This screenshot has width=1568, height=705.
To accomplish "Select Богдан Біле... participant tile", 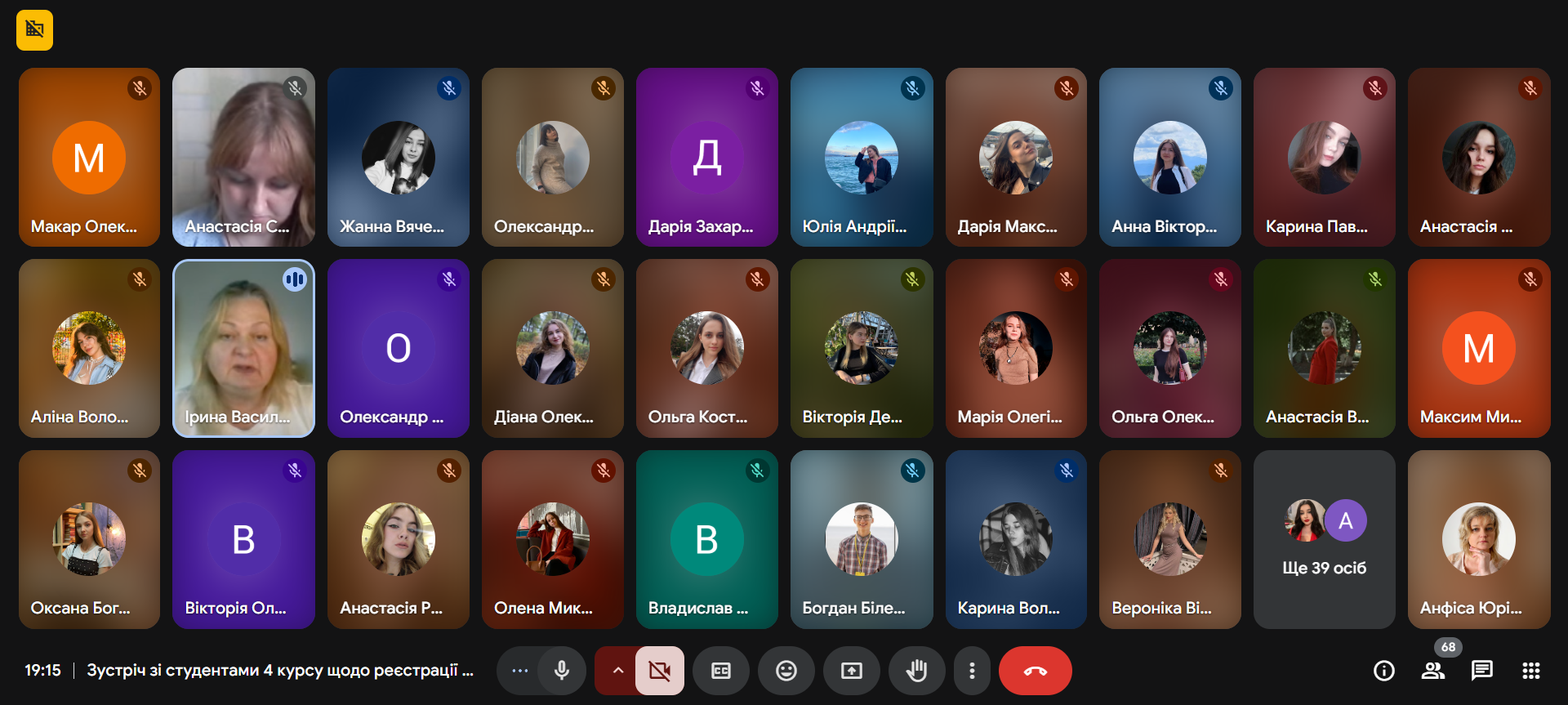I will click(x=861, y=539).
